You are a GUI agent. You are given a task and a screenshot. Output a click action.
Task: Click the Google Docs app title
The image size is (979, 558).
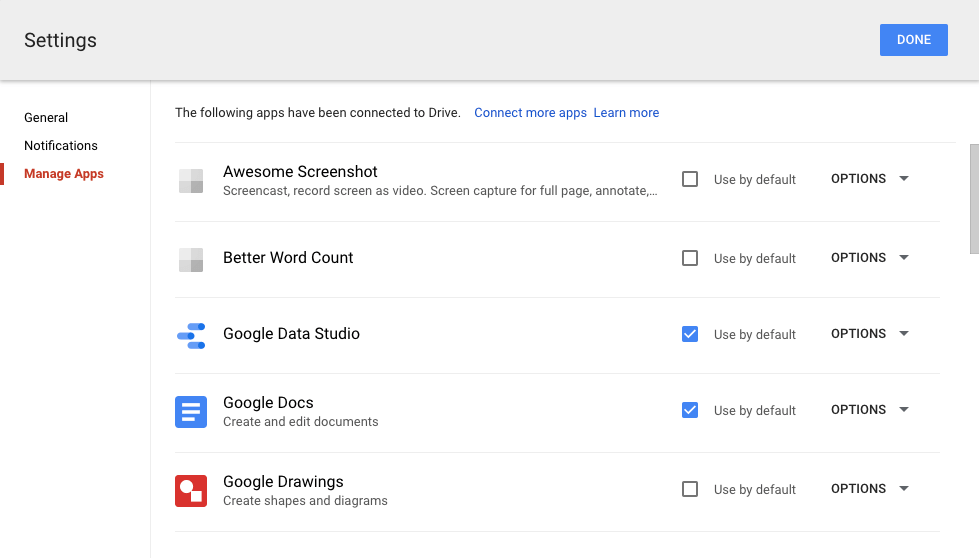[268, 403]
